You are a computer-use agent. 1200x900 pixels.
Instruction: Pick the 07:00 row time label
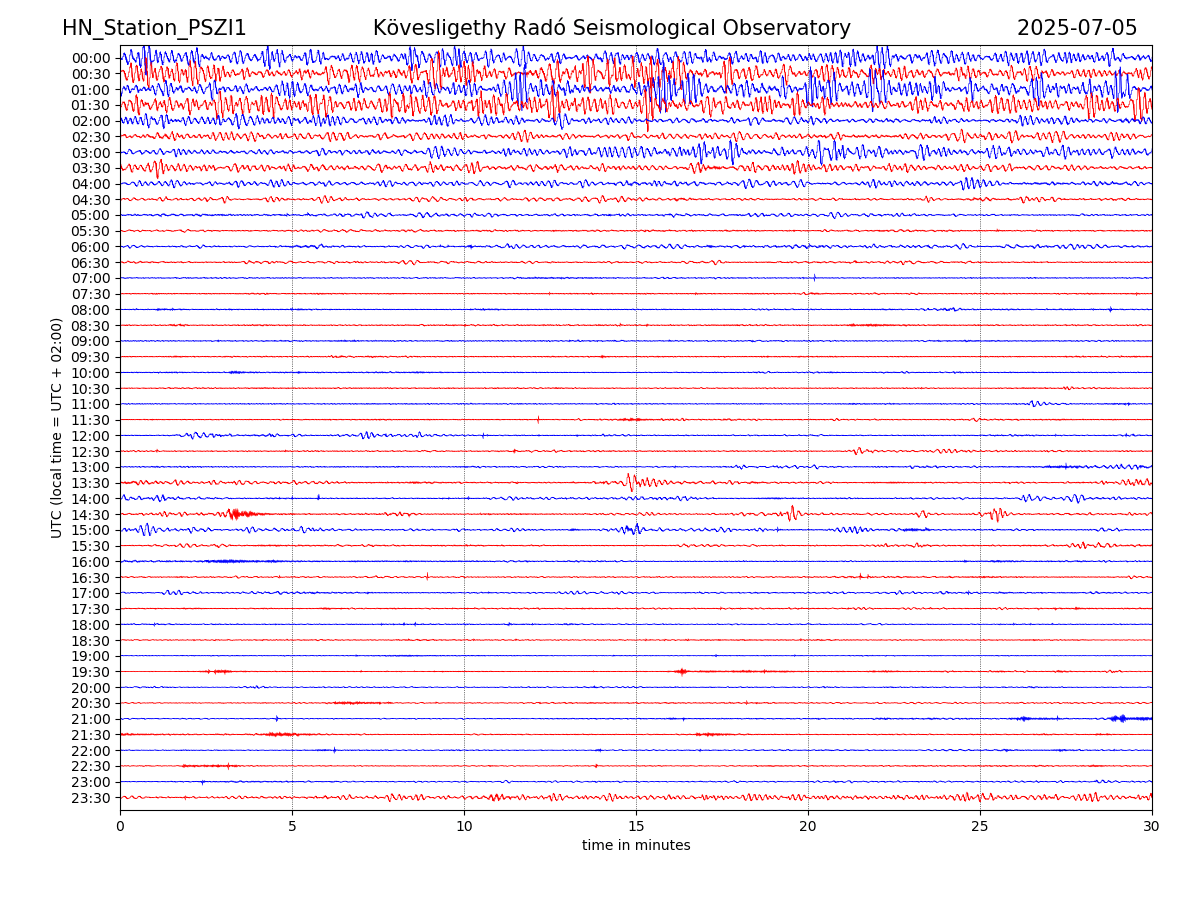point(90,278)
